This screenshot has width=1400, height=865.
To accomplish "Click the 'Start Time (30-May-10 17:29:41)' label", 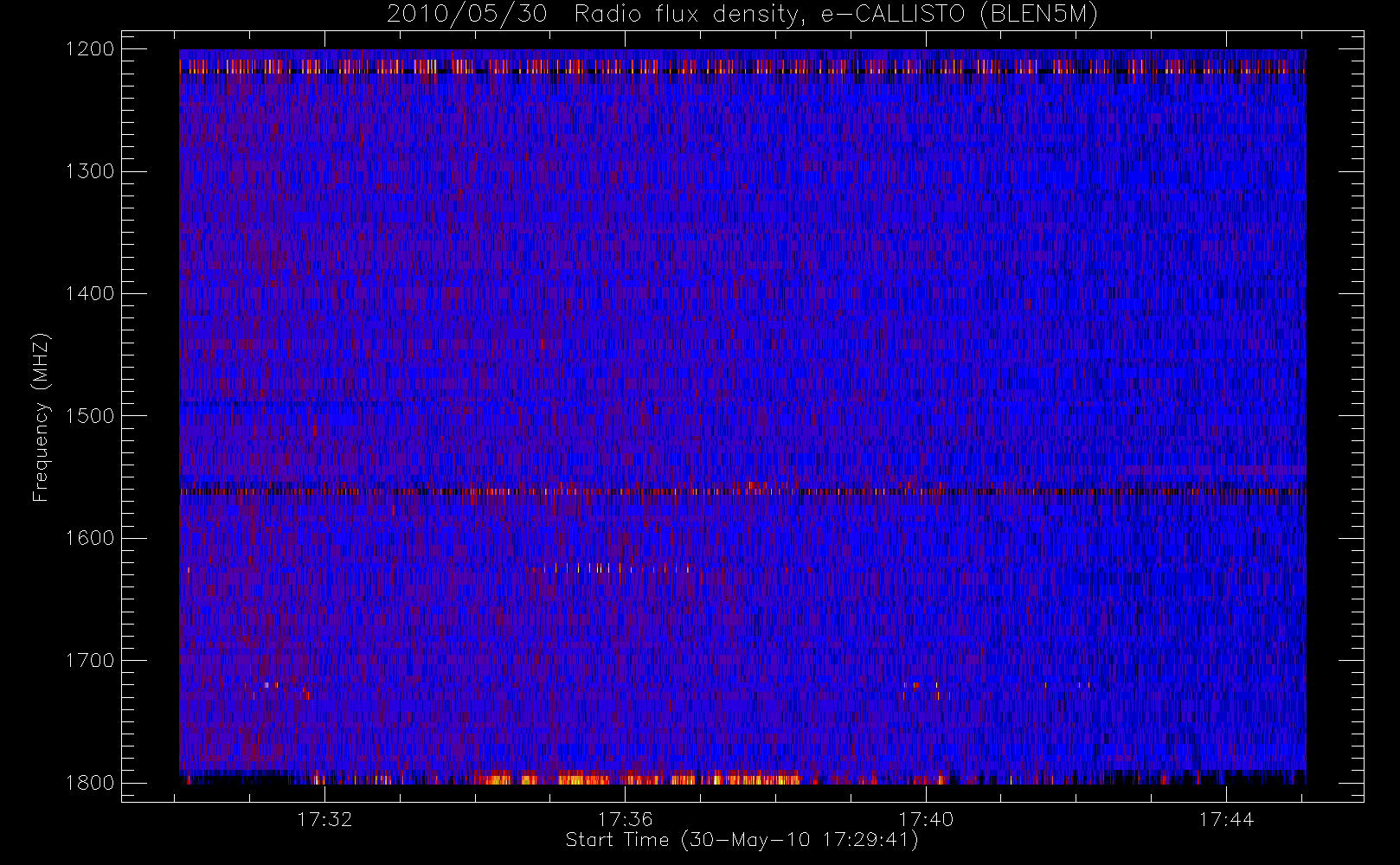I will point(742,840).
